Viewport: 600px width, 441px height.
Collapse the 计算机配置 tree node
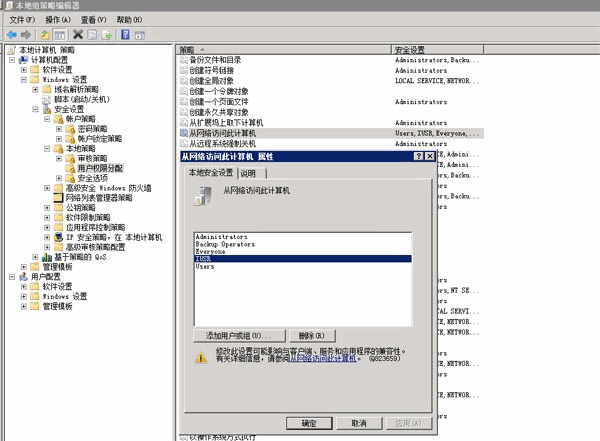click(x=12, y=60)
